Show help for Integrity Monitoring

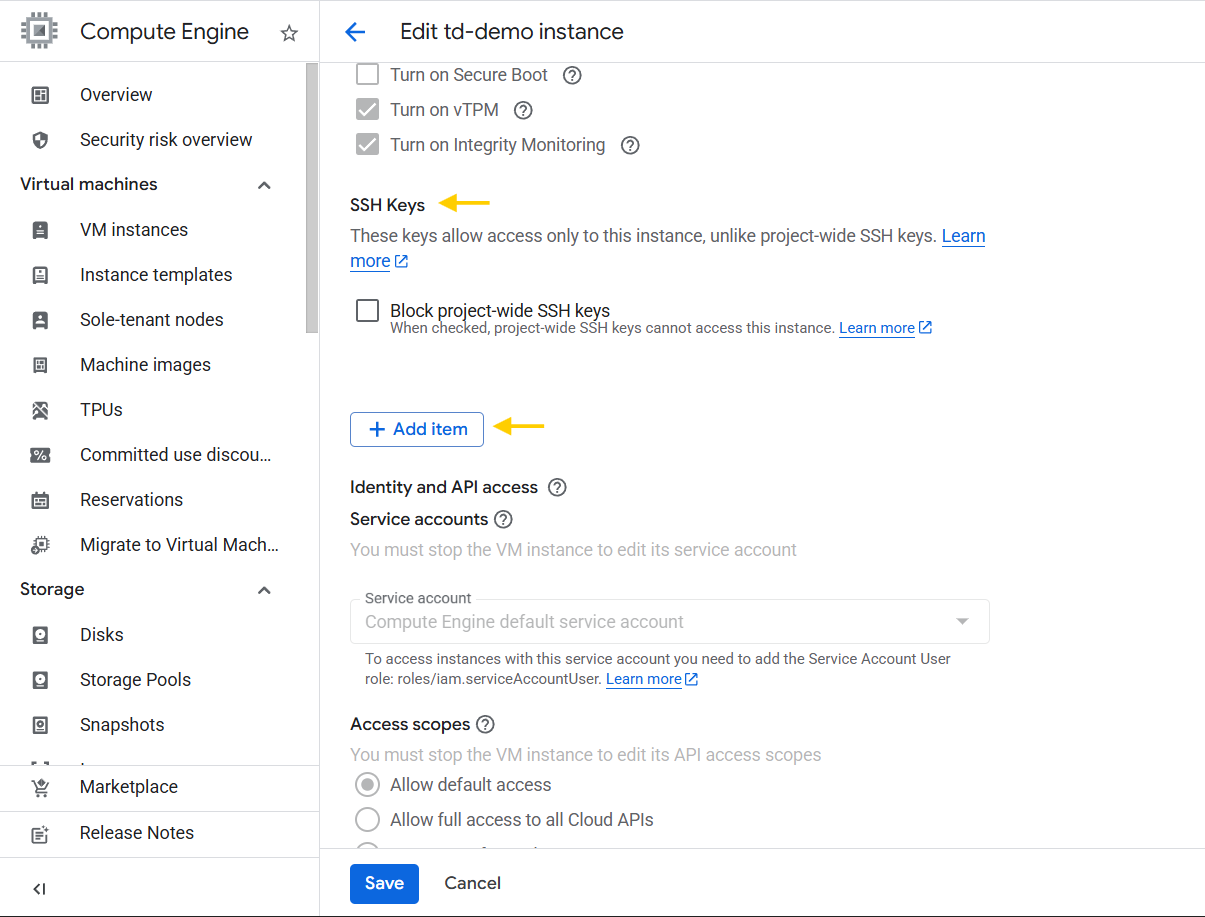point(630,145)
